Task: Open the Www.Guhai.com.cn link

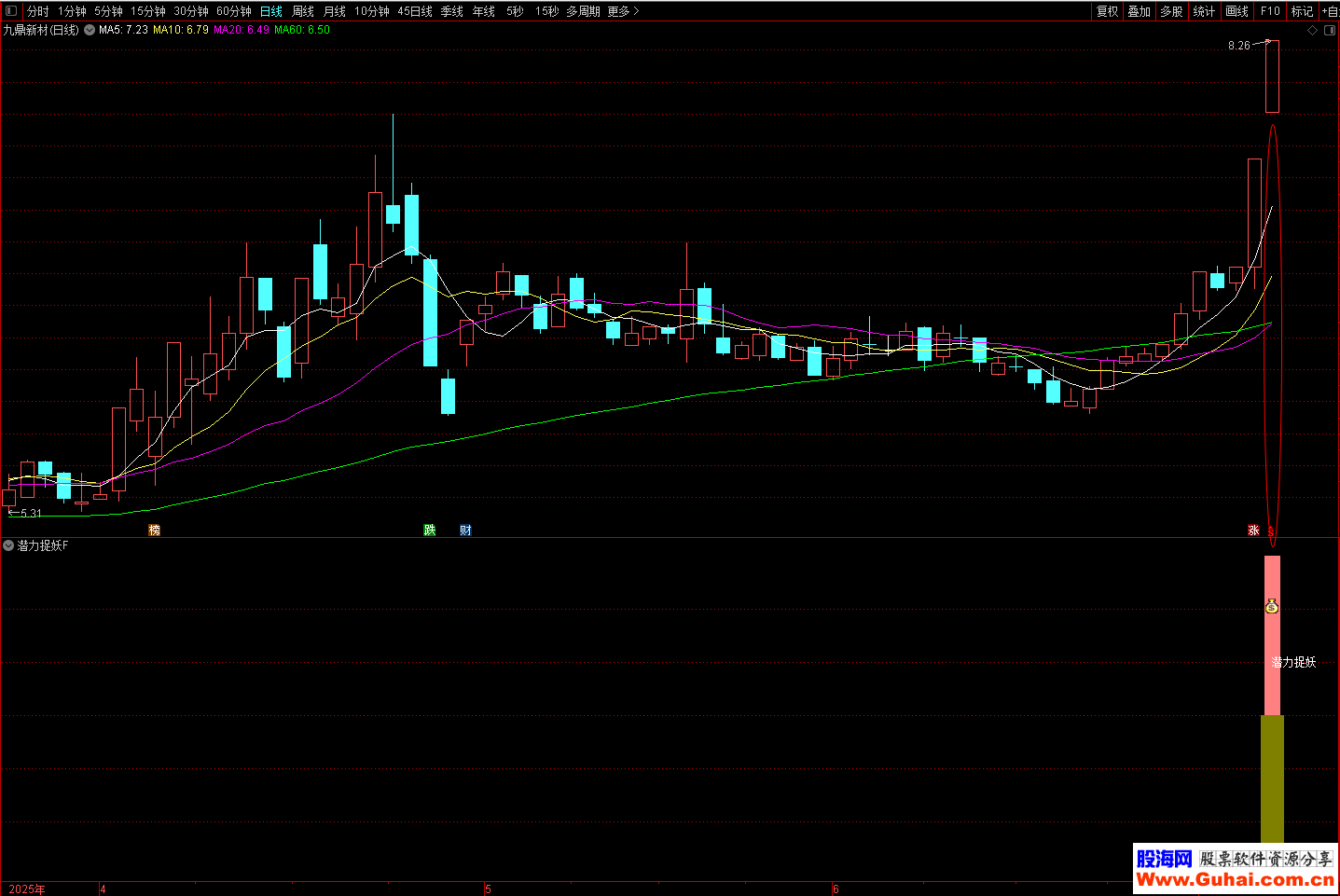Action: tap(1235, 879)
